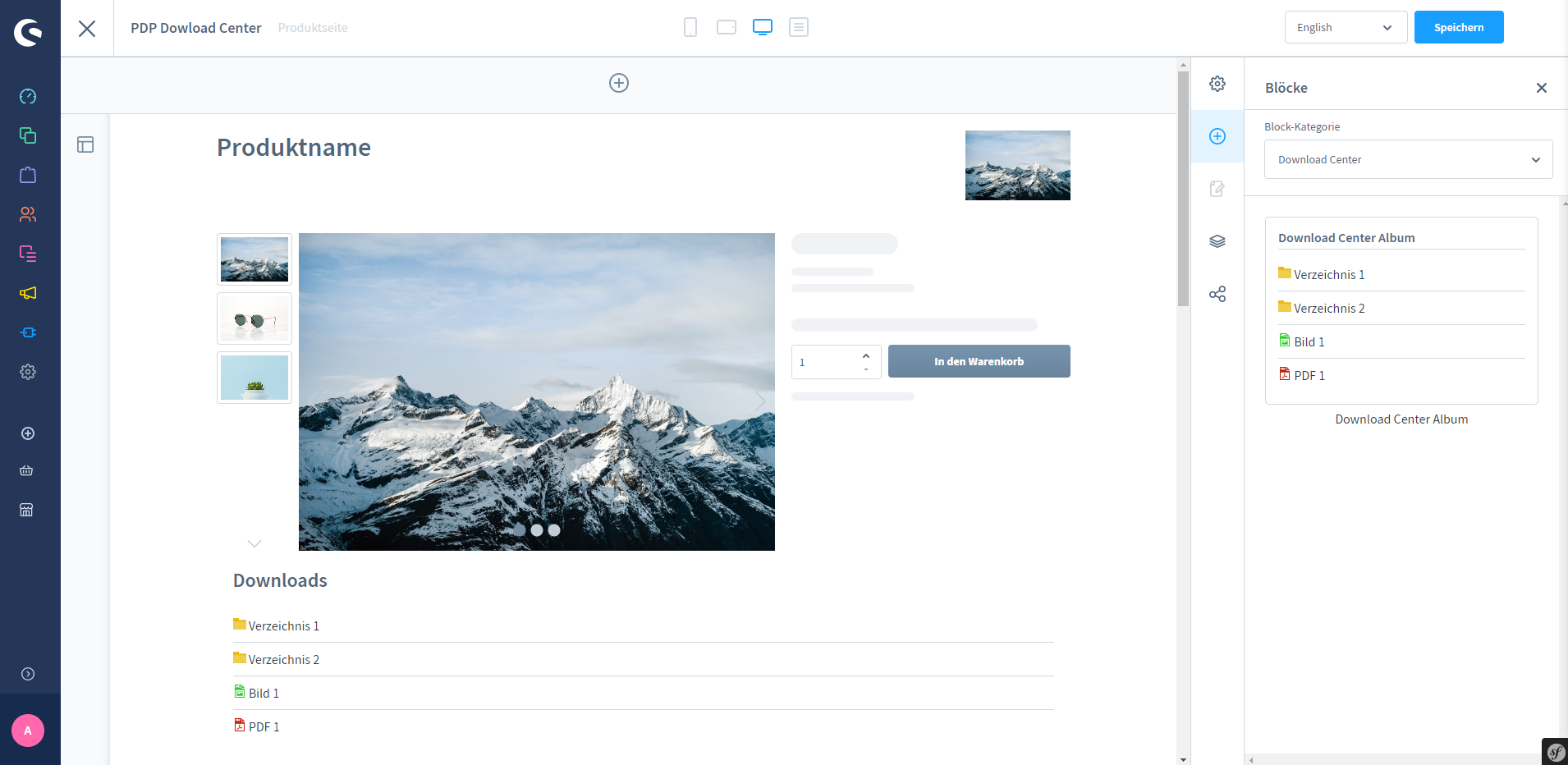1568x765 pixels.
Task: Switch to form view icon
Action: pyautogui.click(x=799, y=27)
